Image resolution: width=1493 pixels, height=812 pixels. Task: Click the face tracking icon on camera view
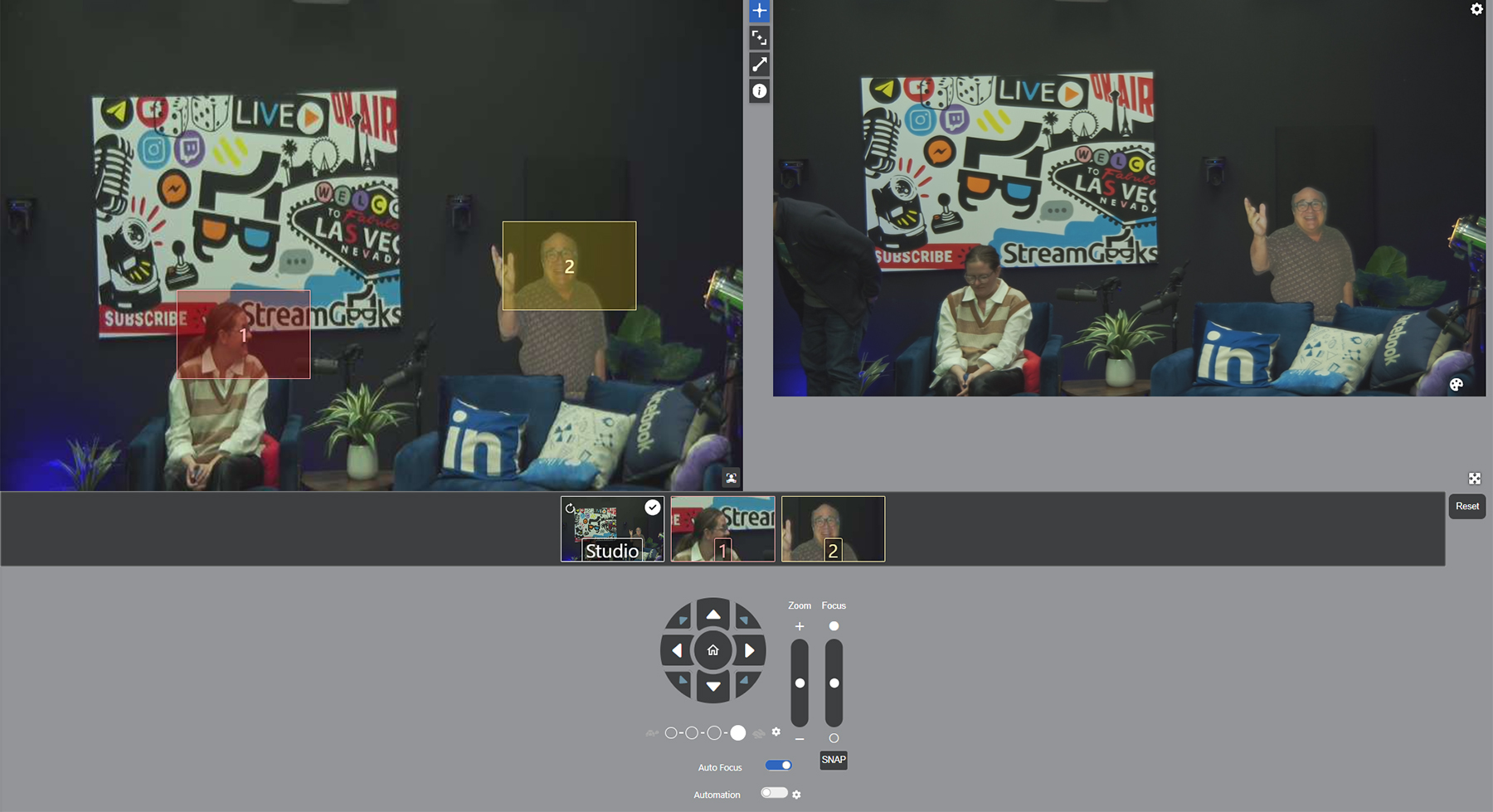tap(731, 479)
